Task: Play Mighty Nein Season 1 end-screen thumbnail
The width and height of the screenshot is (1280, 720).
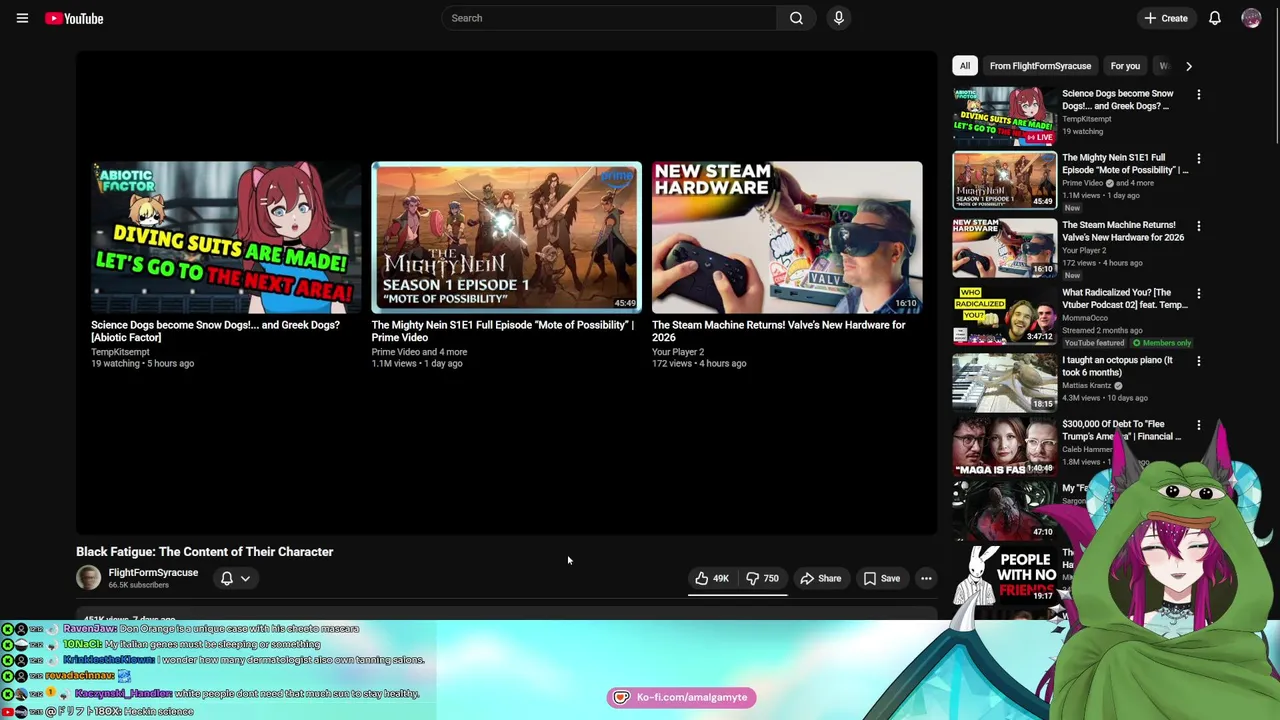Action: coord(506,237)
